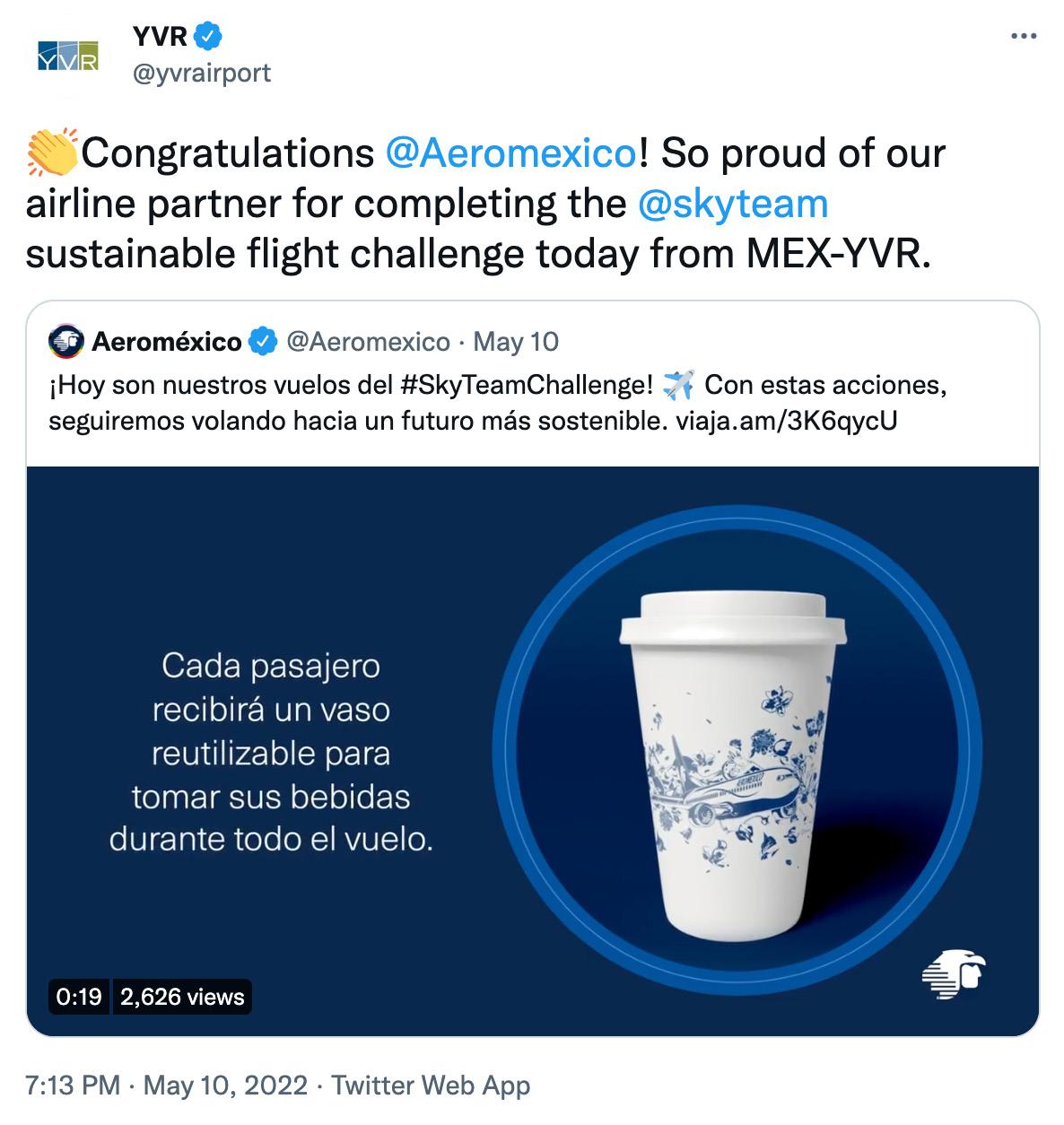Click the Aeroméxico name in quoted tweet
The image size is (1064, 1125).
pyautogui.click(x=167, y=342)
